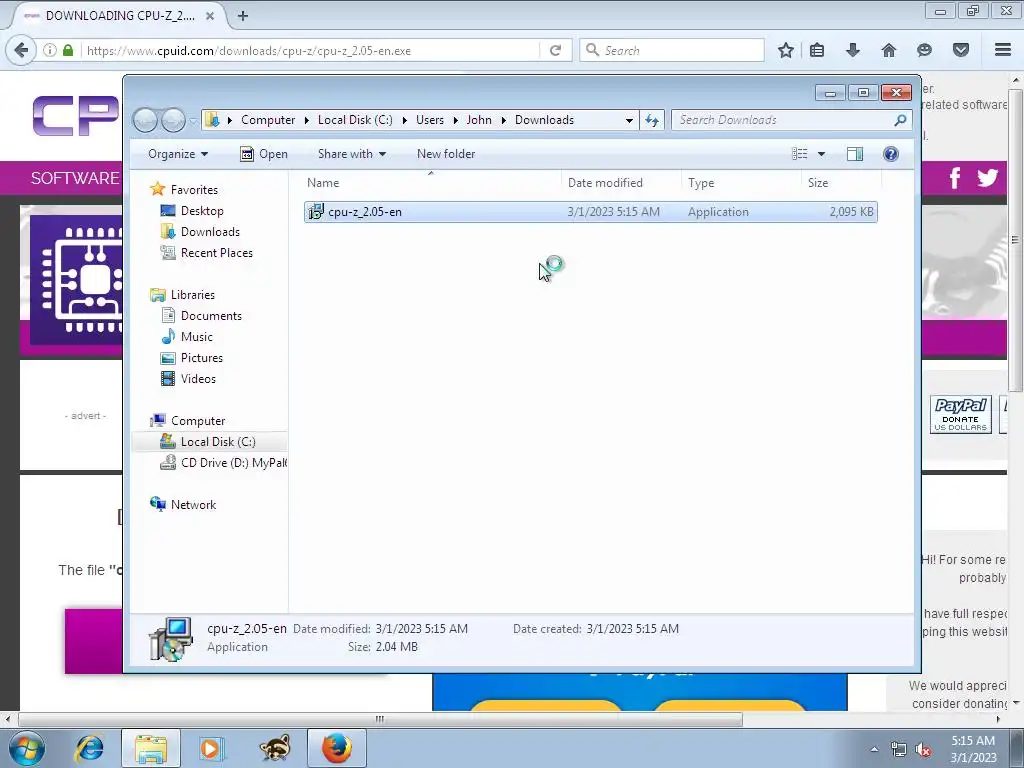Viewport: 1024px width, 768px height.
Task: Expand arrow after Users breadcrumb
Action: coord(455,120)
